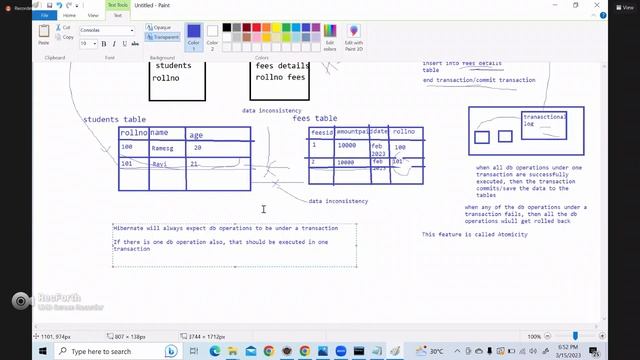Click the Undo arrow icon
The height and width of the screenshot is (360, 640).
[x=60, y=5]
